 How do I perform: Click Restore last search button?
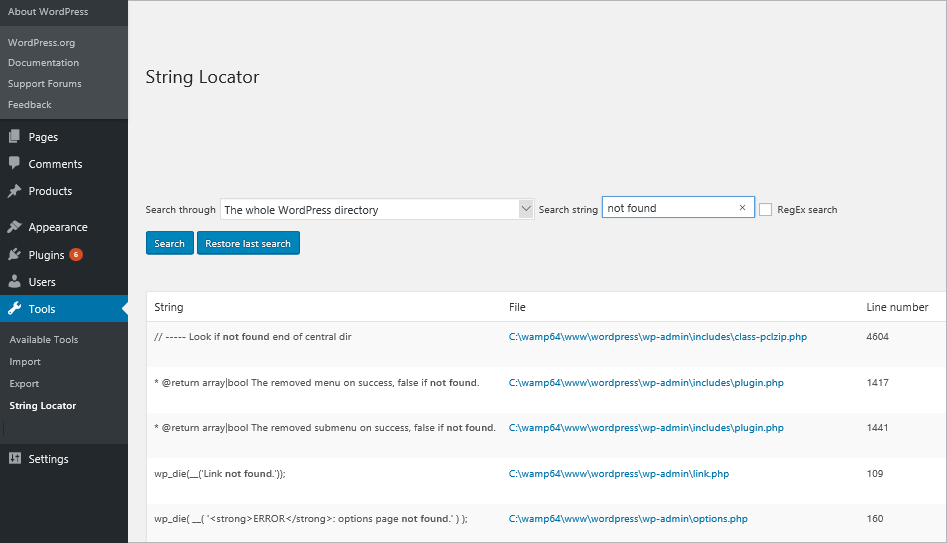point(248,244)
